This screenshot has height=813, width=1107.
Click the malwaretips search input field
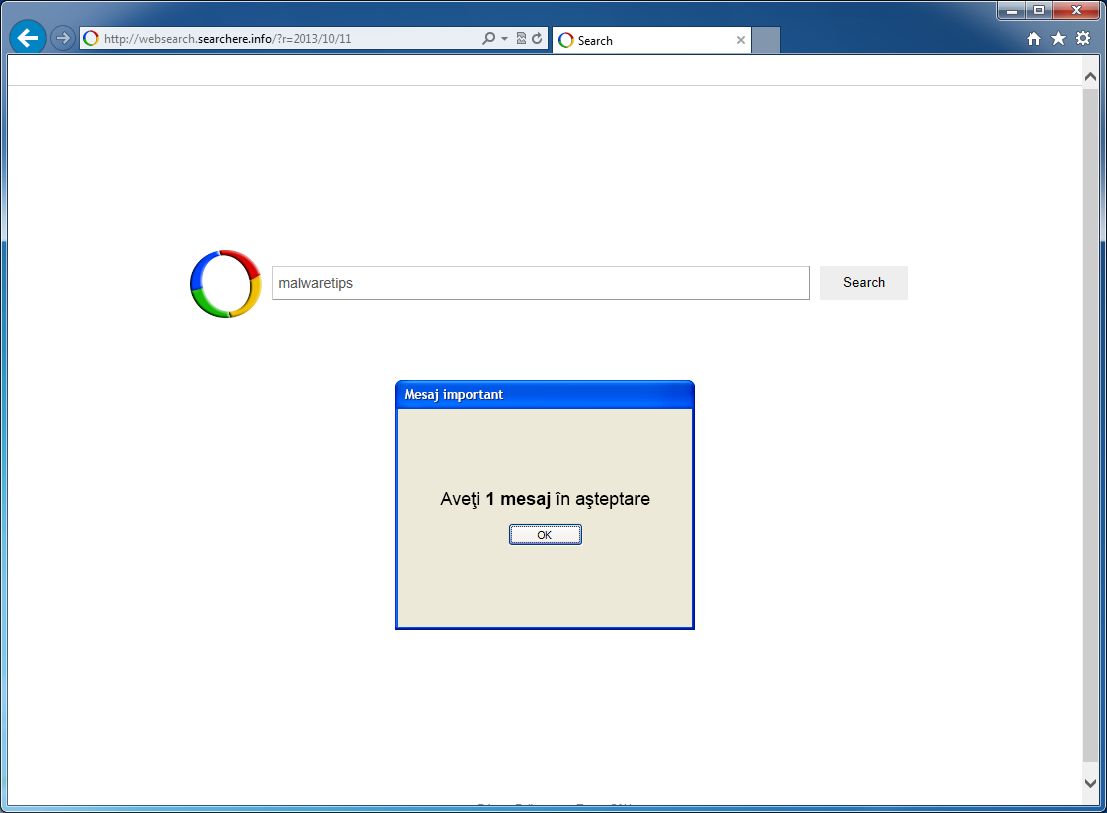pos(540,283)
